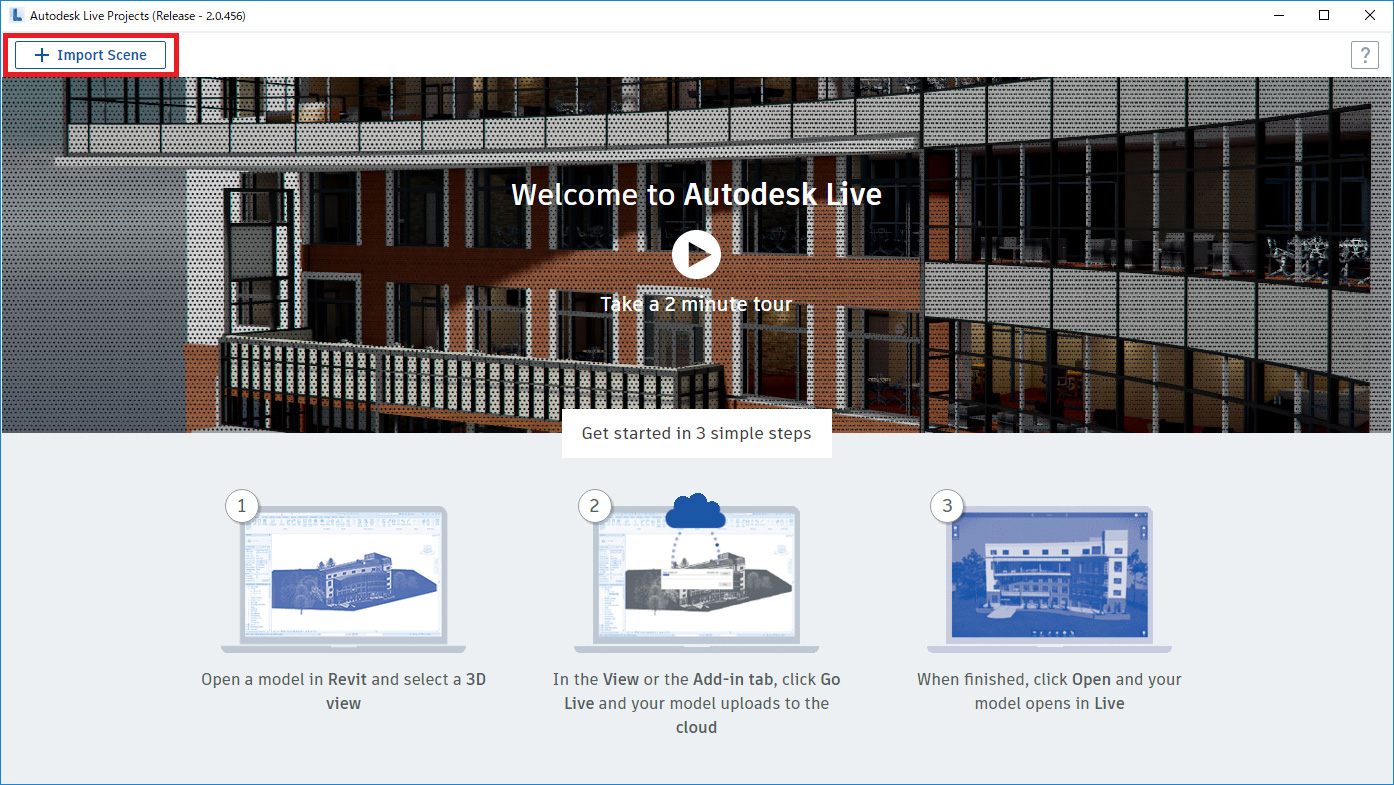Viewport: 1394px width, 785px height.
Task: Click the Autodesk Live app icon in title bar
Action: [x=16, y=16]
